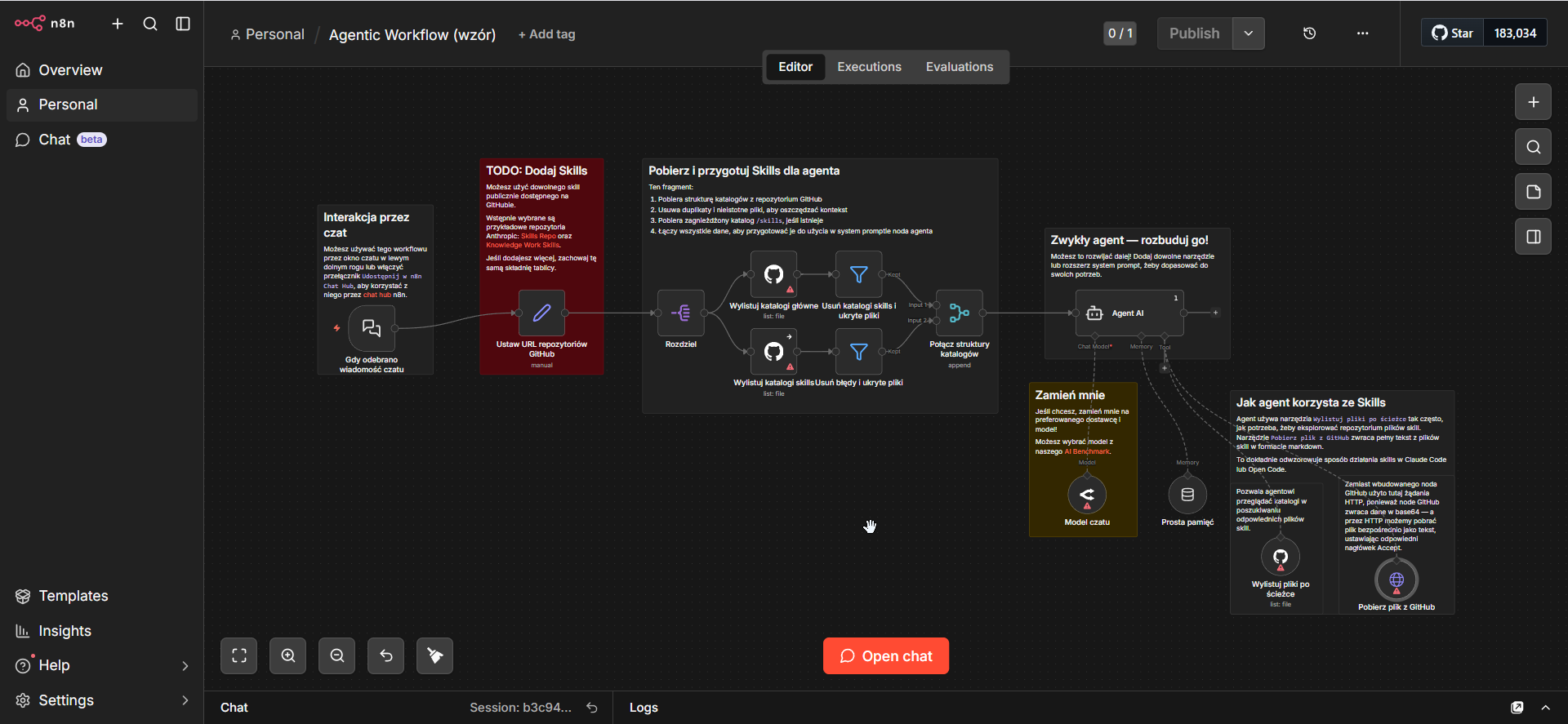Screen dimensions: 1568x724
Task: Click + Add tag
Action: pos(546,34)
